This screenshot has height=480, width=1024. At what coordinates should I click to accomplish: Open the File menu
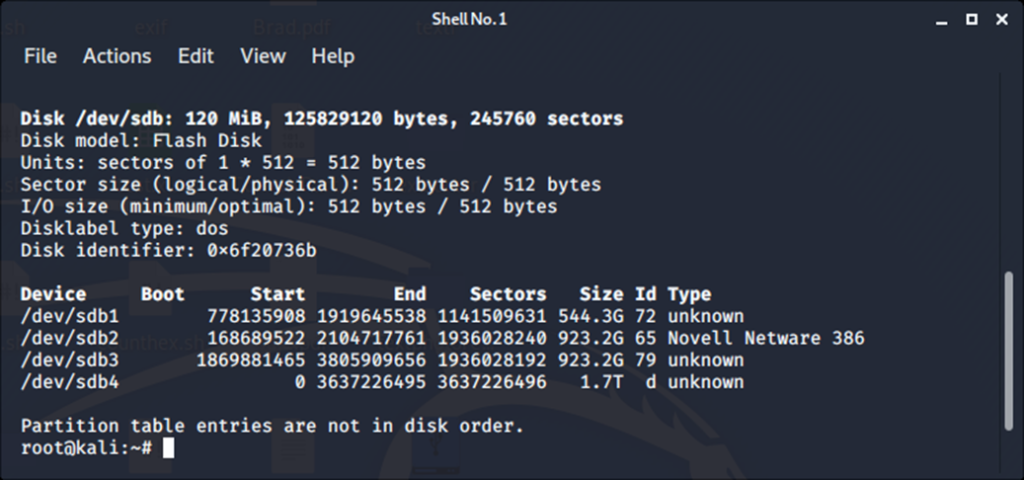click(40, 56)
